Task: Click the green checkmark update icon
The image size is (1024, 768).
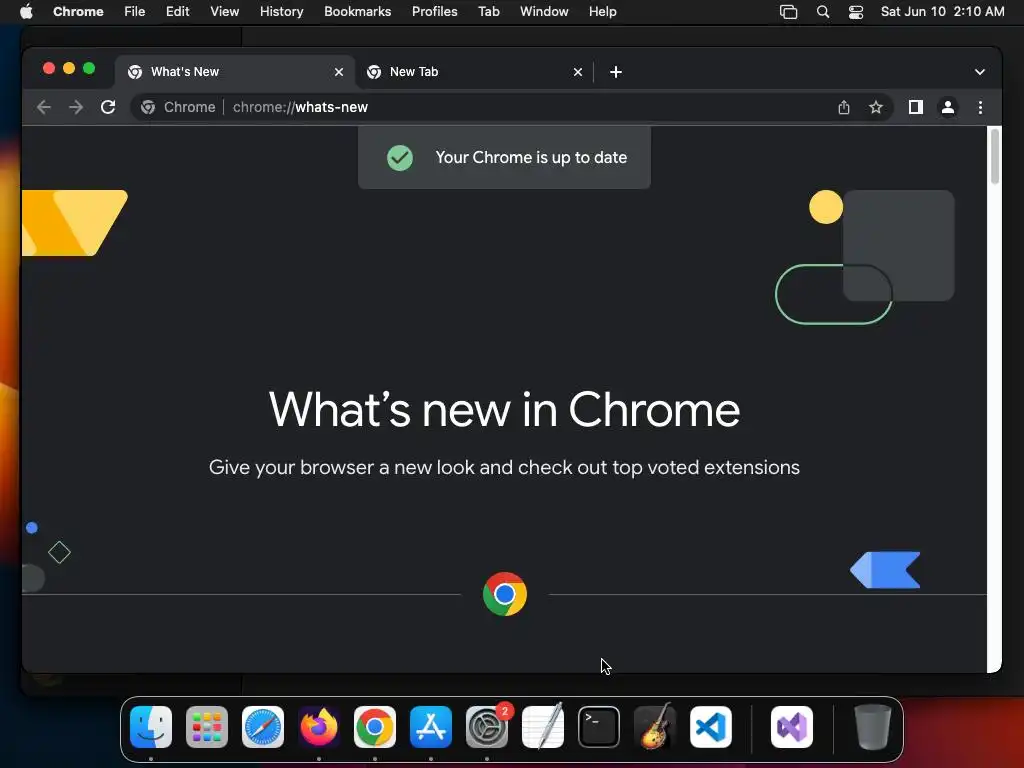Action: (x=400, y=157)
